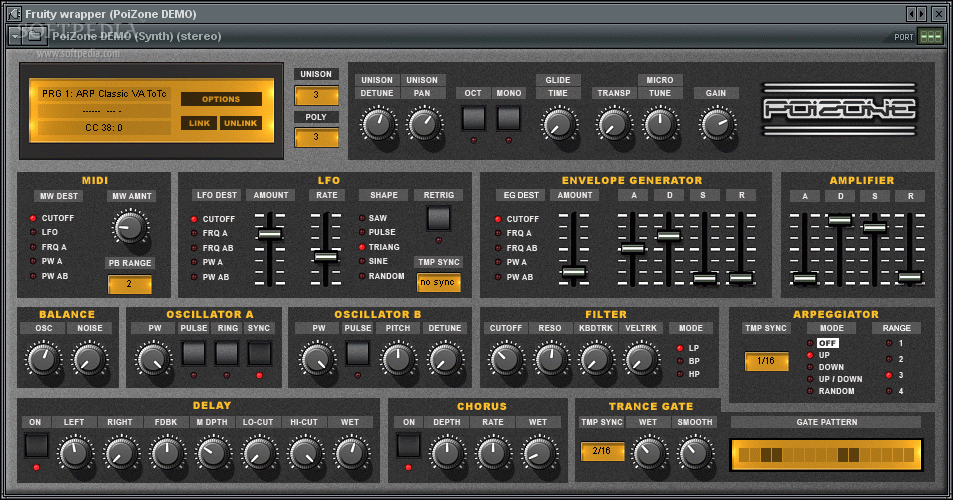Click the Filter KBDTRK knob

(x=596, y=359)
